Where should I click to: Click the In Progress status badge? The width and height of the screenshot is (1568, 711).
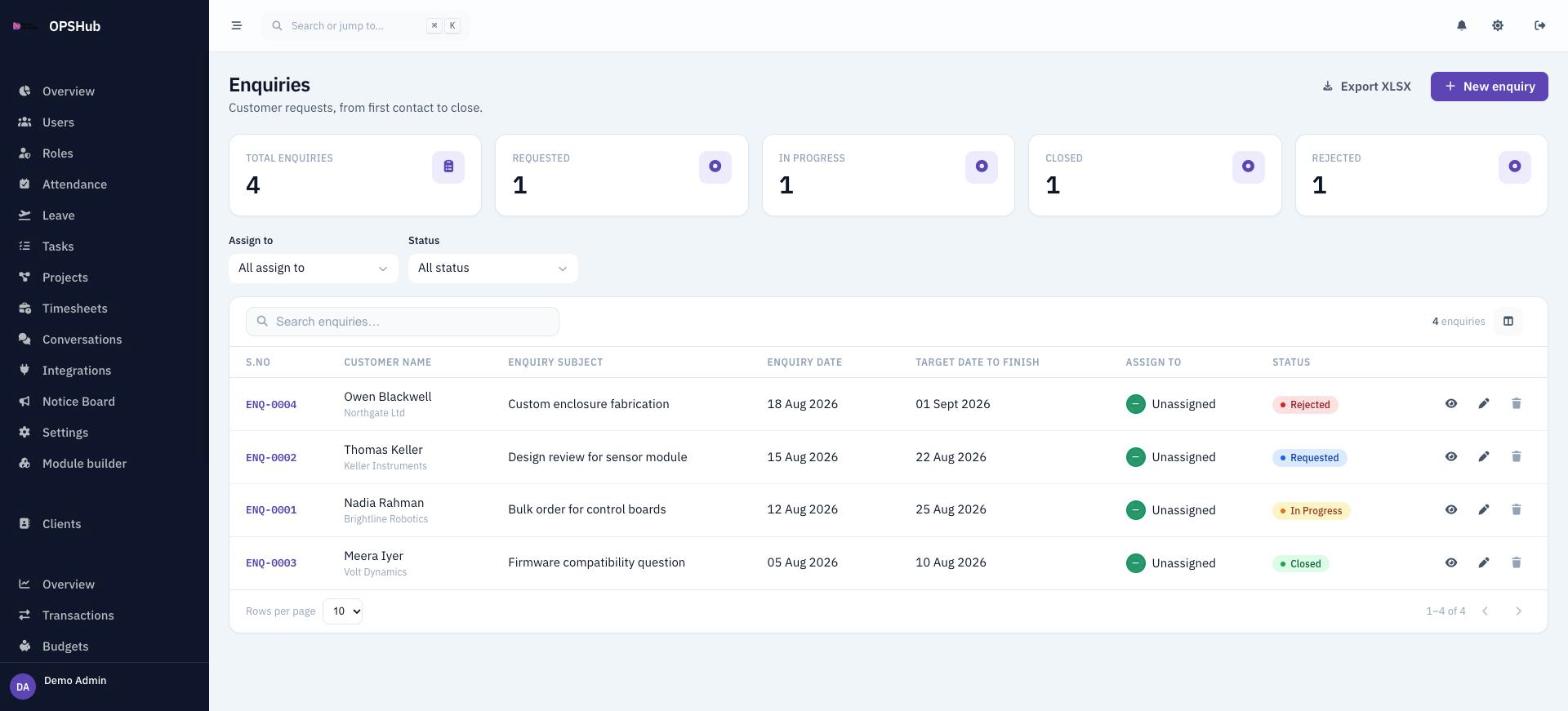[1311, 511]
